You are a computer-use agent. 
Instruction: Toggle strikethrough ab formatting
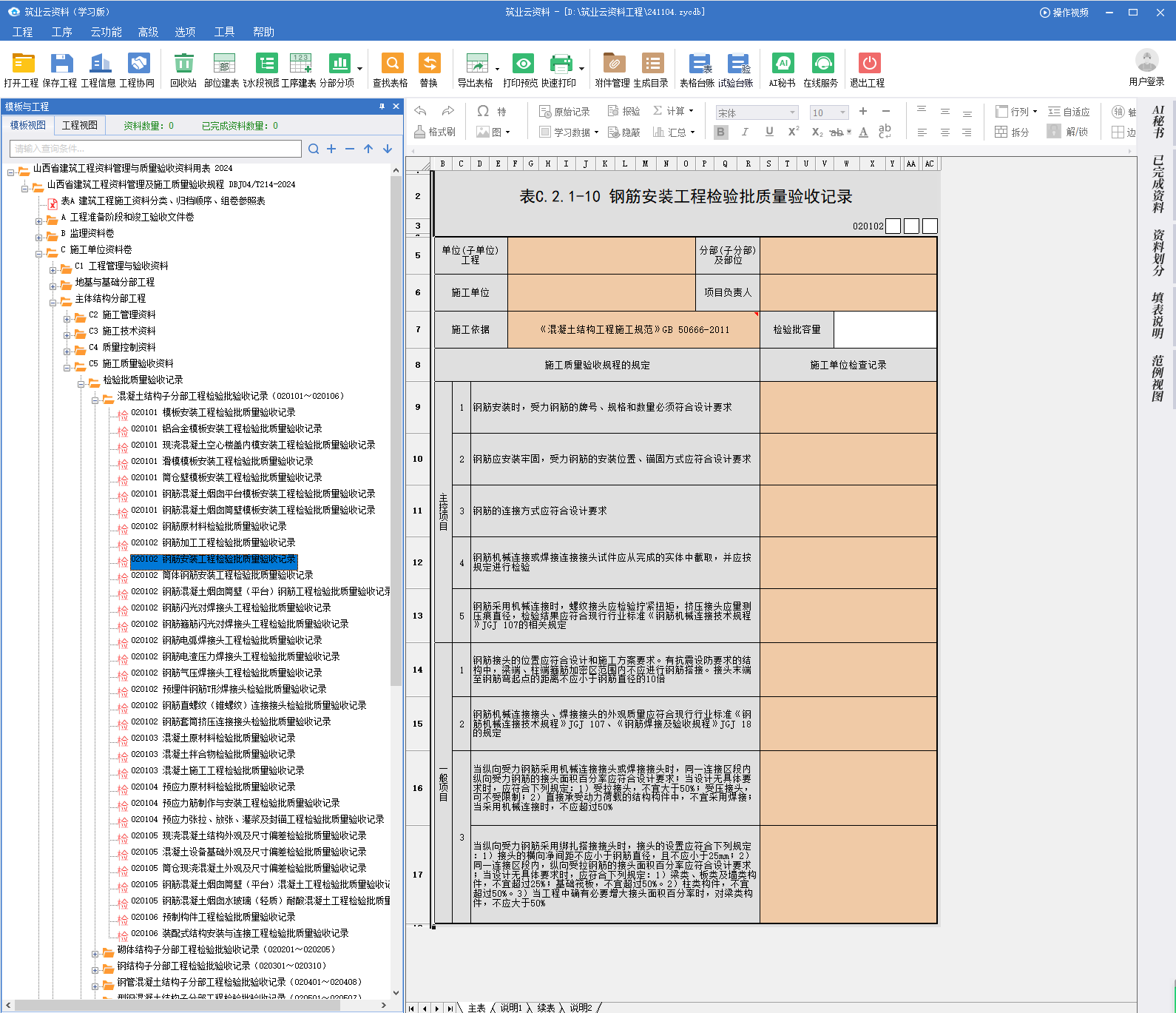pos(837,132)
